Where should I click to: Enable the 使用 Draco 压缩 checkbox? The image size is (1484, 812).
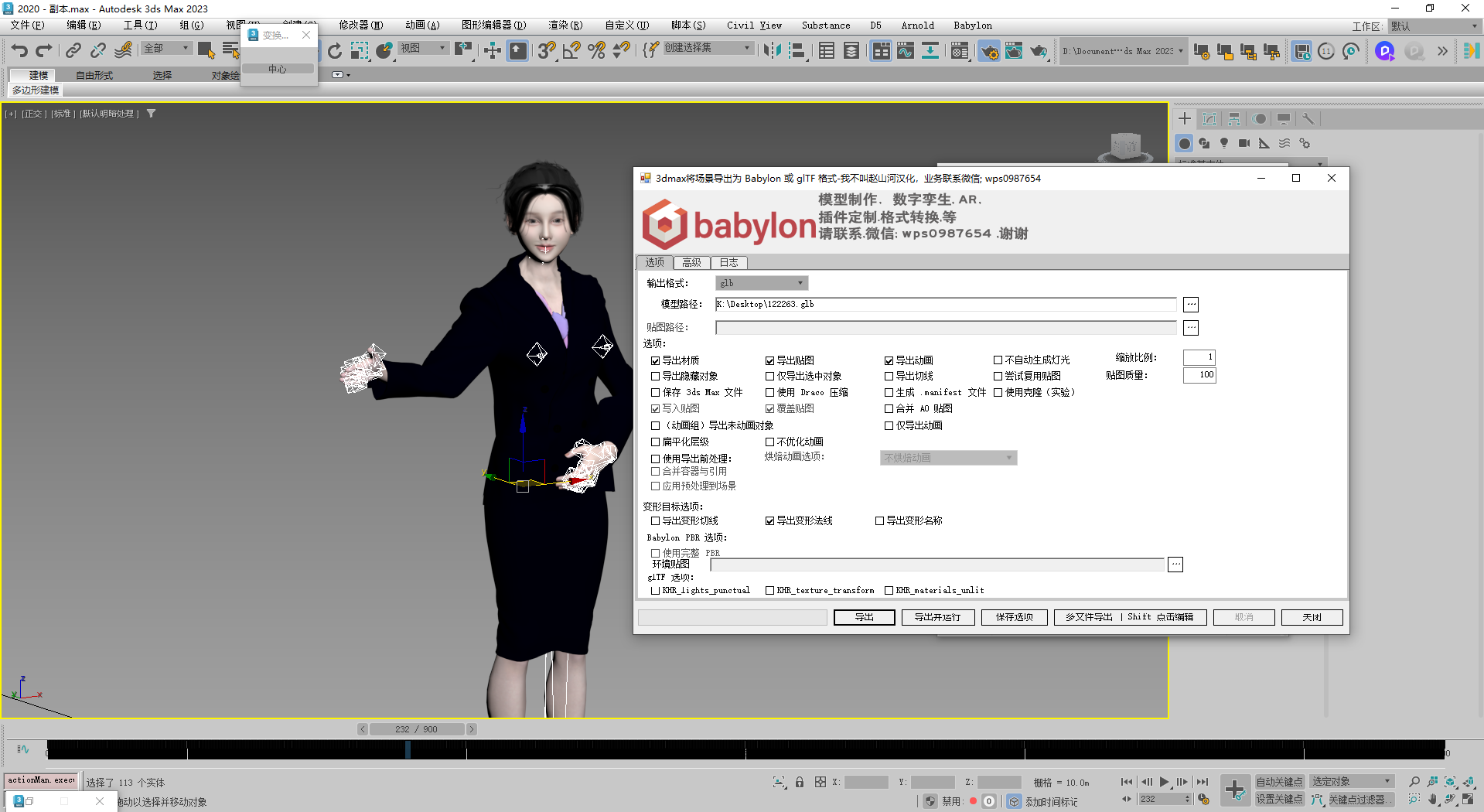[769, 393]
